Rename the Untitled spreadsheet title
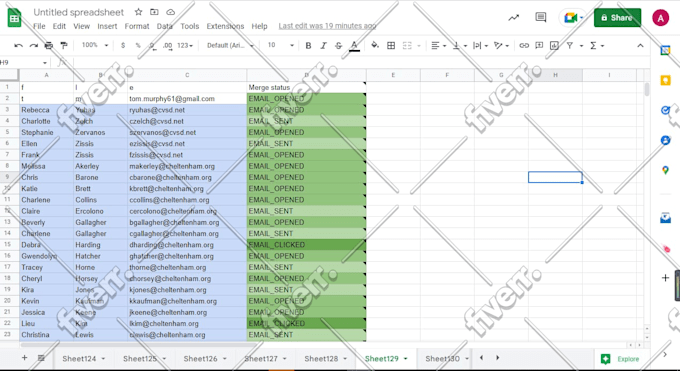 pyautogui.click(x=78, y=12)
